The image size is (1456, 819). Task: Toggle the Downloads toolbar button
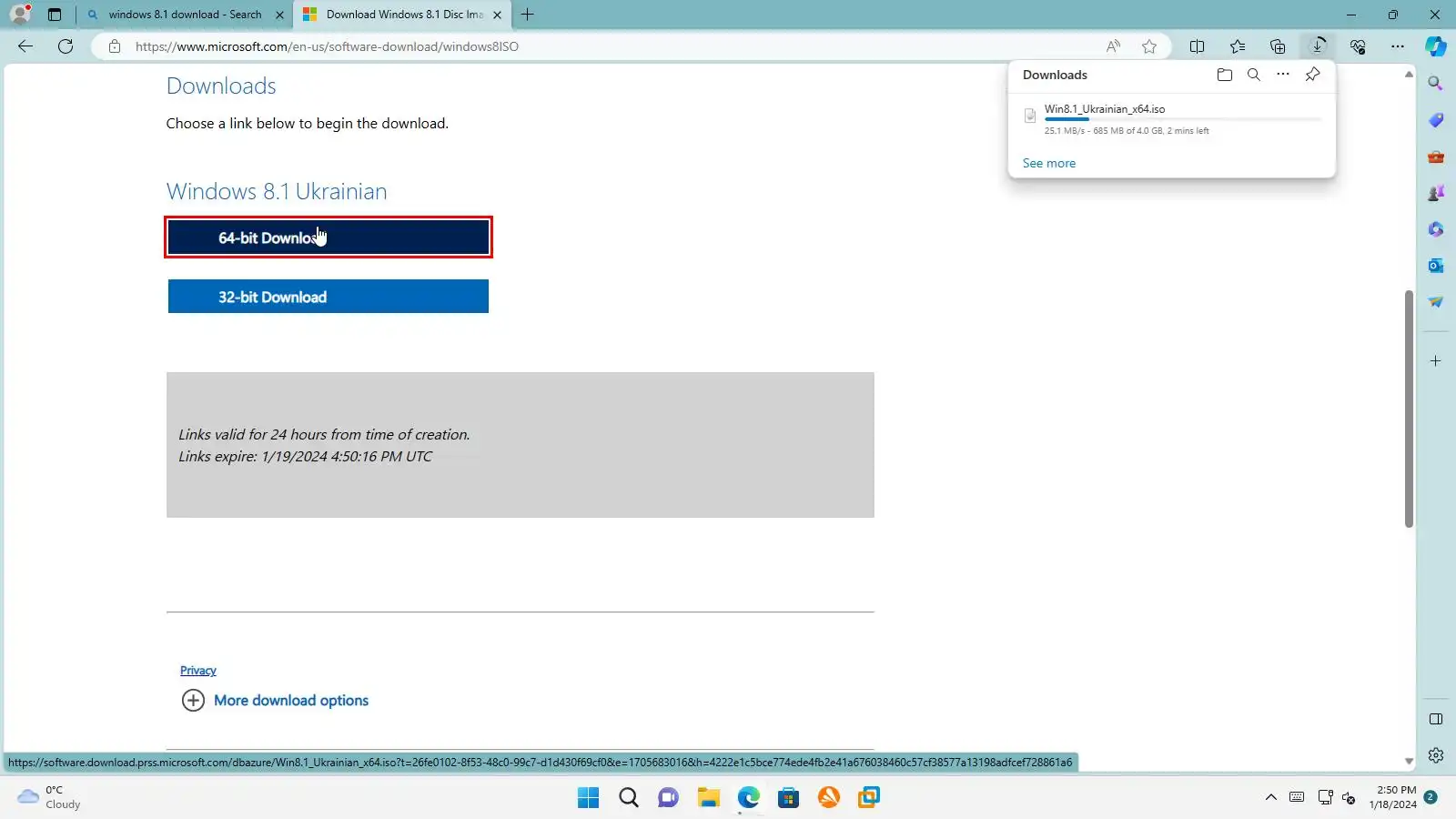click(1318, 46)
